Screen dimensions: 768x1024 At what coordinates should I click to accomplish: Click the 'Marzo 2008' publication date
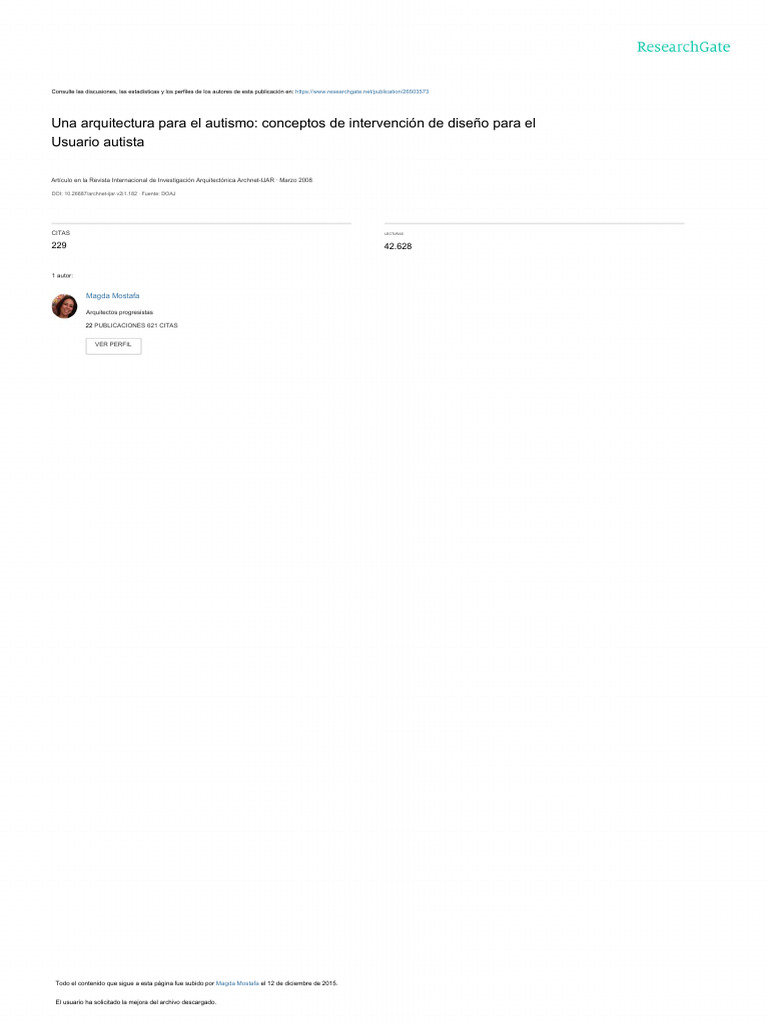[296, 180]
